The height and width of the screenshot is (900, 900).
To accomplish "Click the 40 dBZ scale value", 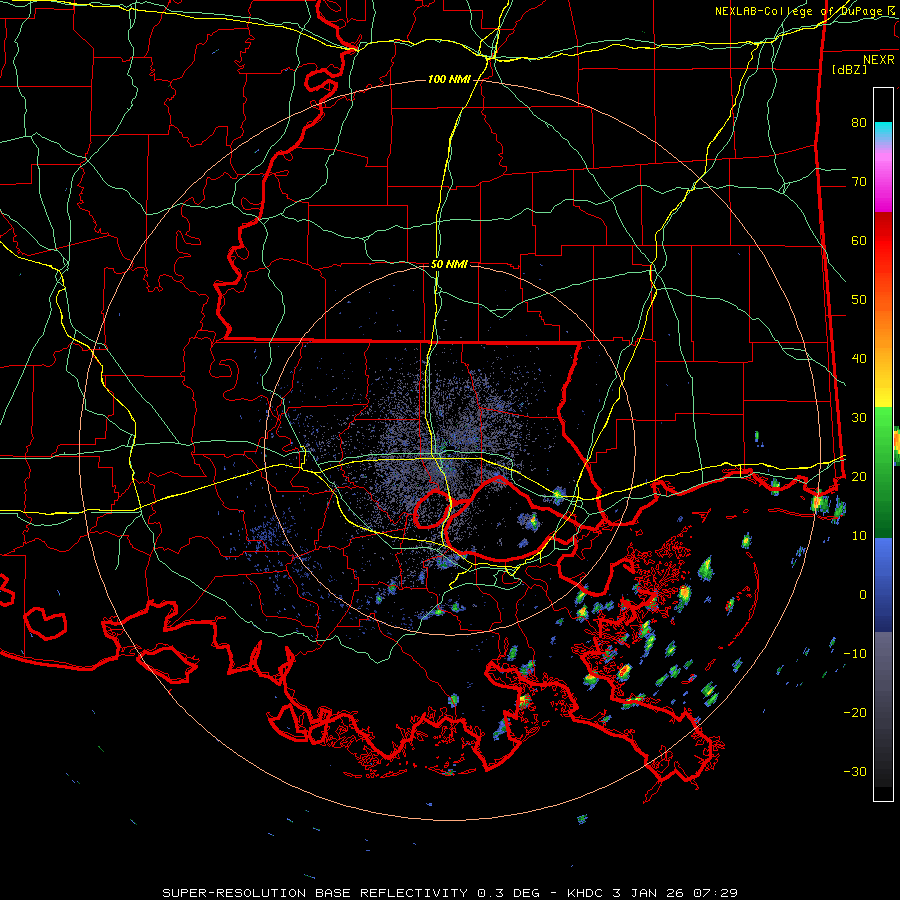I will 859,359.
